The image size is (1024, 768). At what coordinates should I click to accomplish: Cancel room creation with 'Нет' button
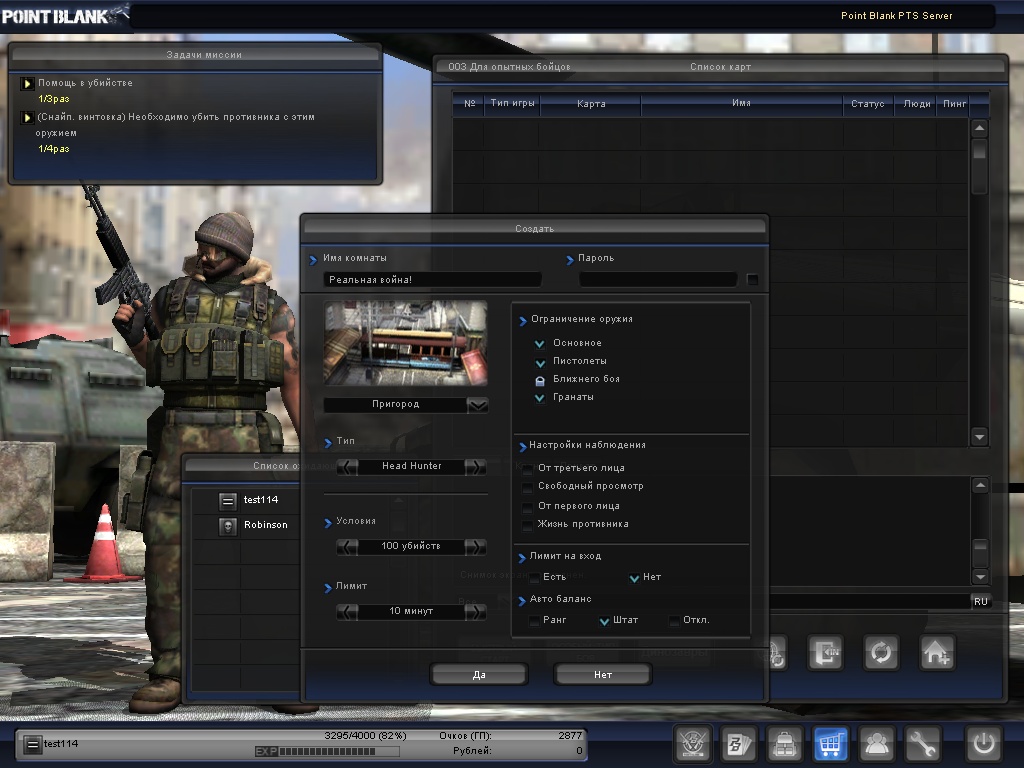602,675
